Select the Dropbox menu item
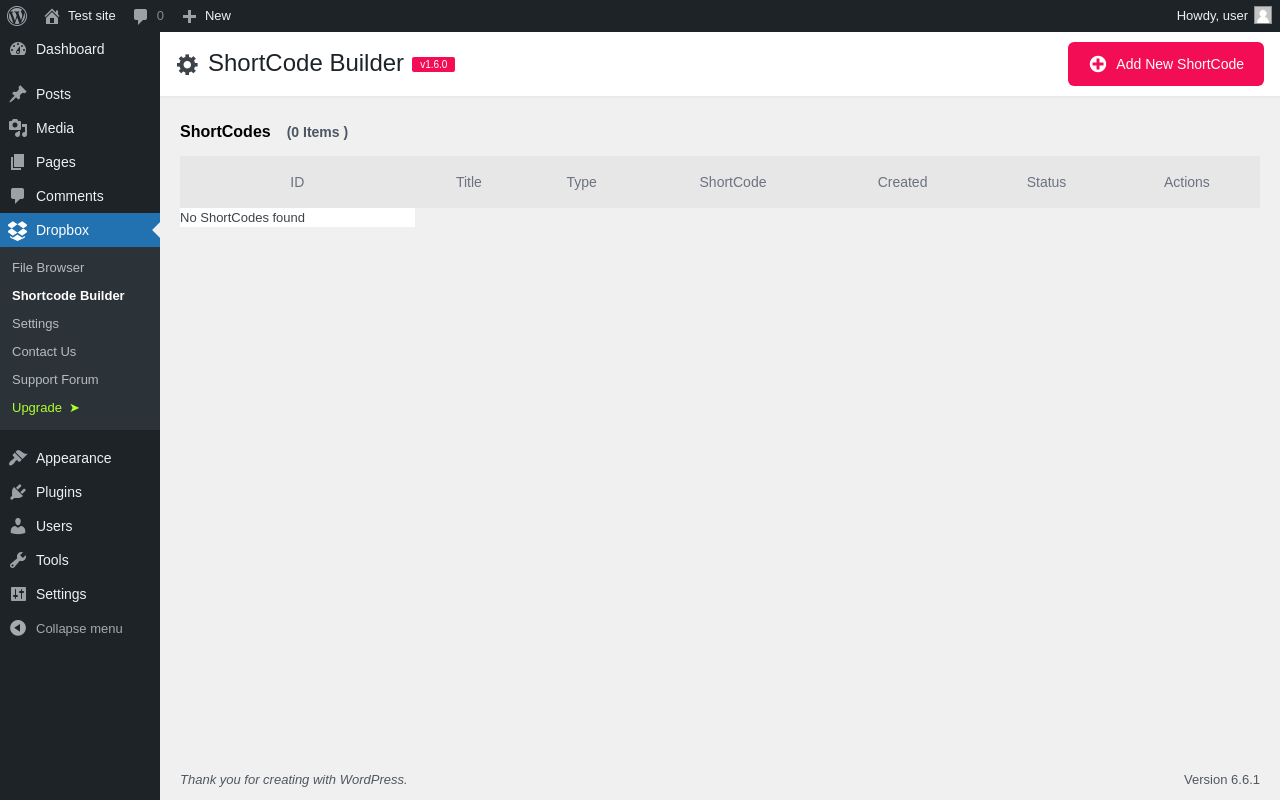This screenshot has width=1280, height=800. coord(80,230)
